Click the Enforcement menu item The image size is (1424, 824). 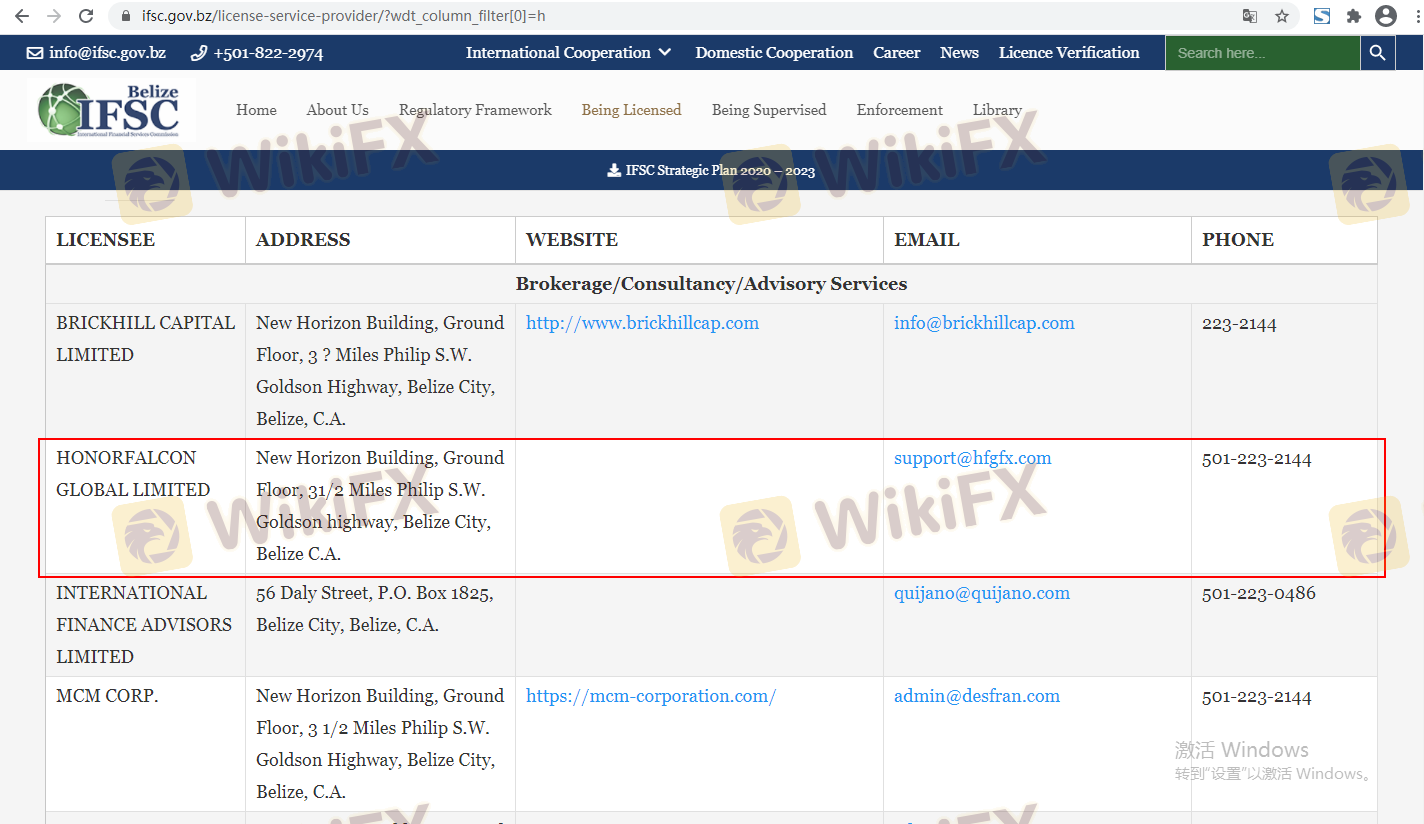(x=899, y=110)
